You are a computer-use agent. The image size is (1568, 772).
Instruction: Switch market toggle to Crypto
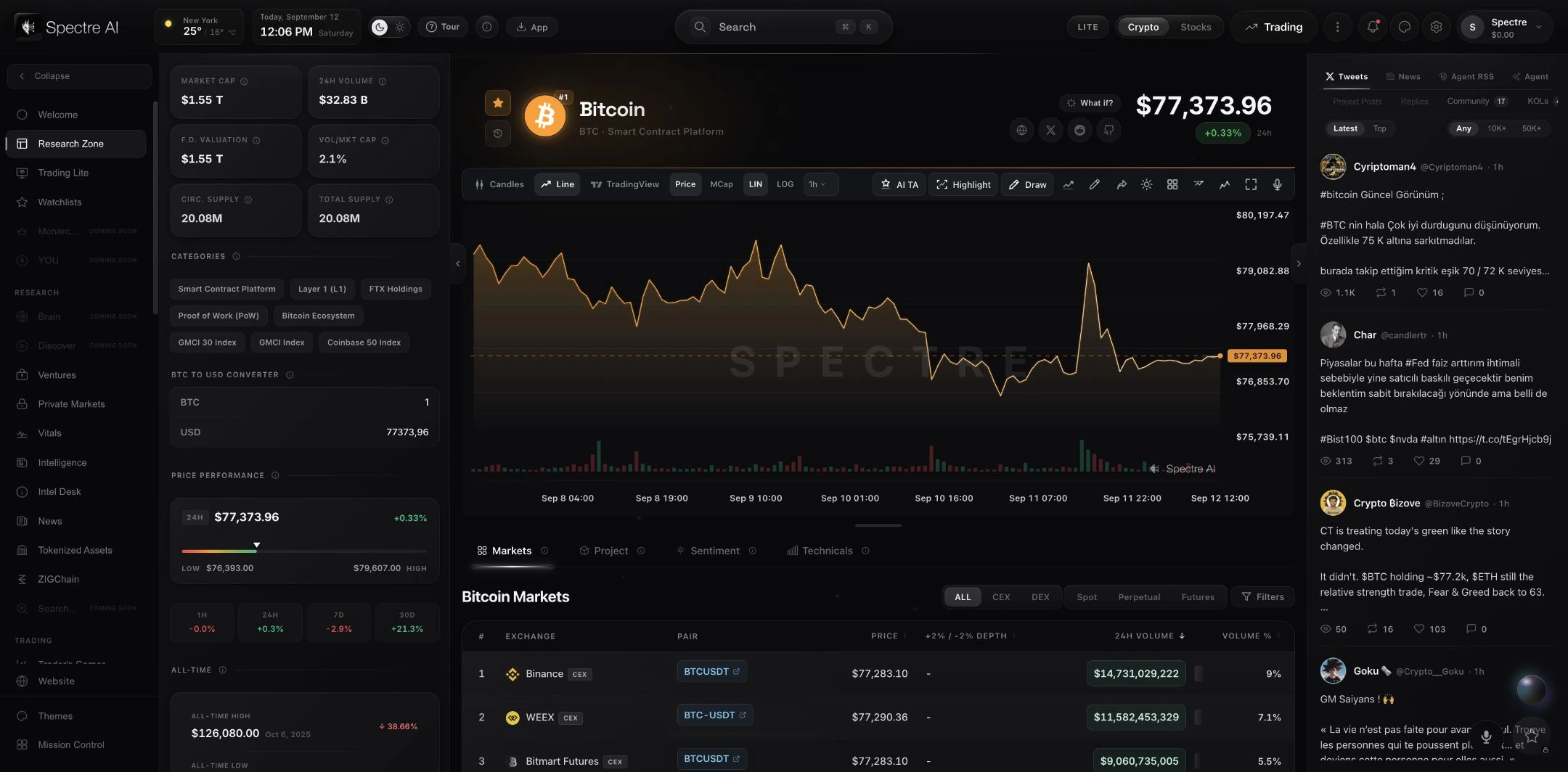click(1143, 27)
